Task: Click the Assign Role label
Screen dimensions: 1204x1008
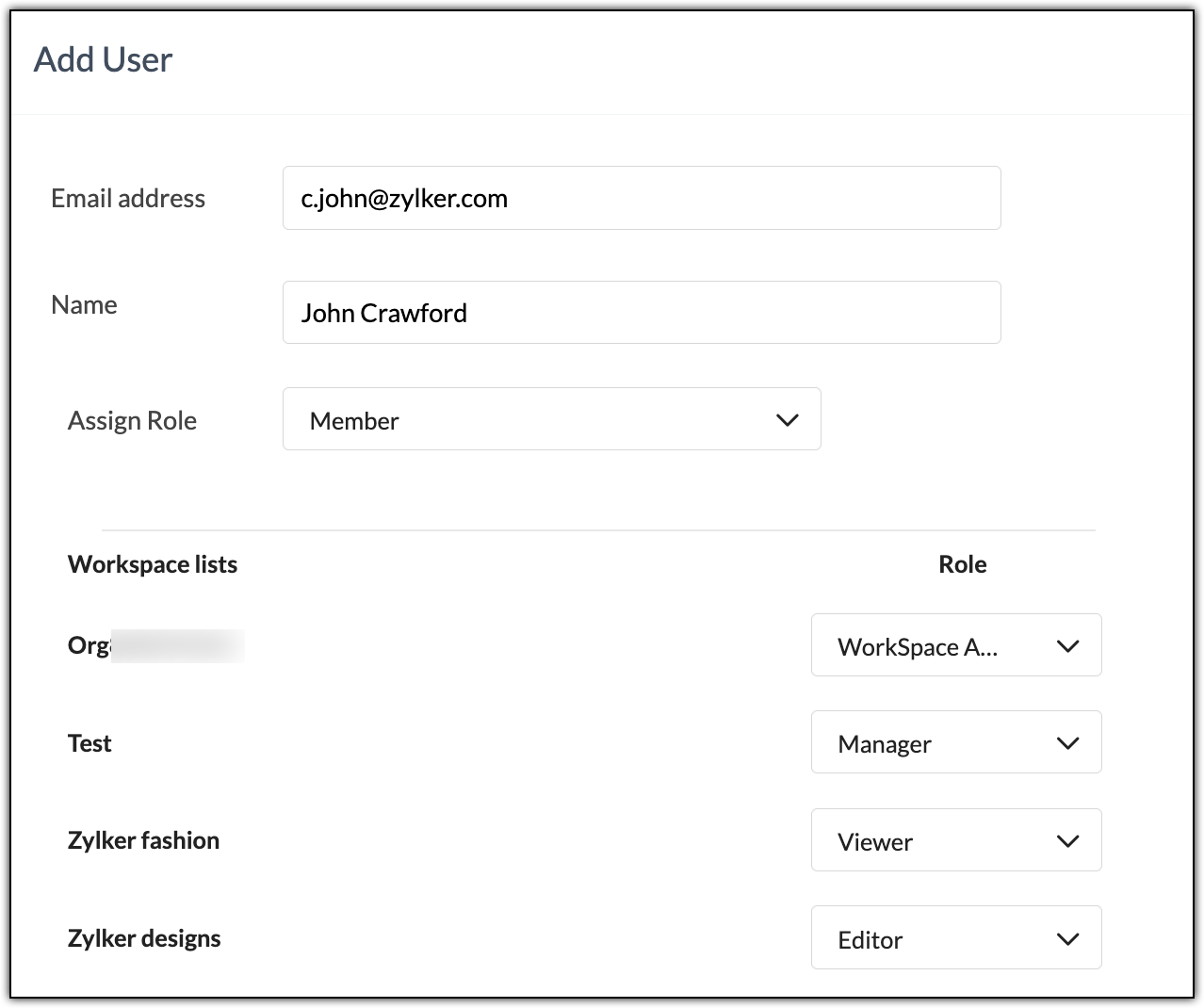Action: (132, 420)
